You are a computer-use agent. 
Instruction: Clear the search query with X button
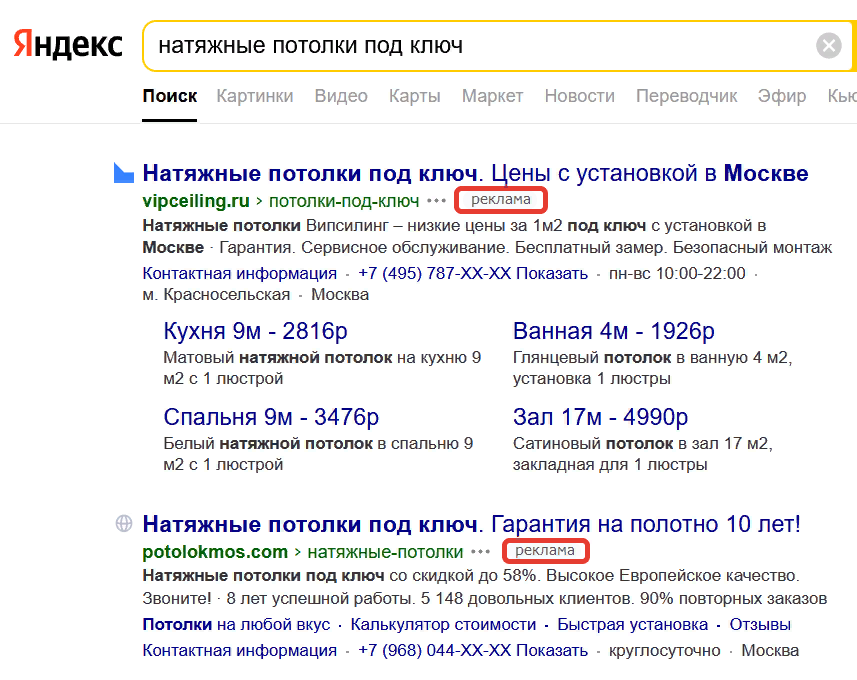(x=829, y=45)
